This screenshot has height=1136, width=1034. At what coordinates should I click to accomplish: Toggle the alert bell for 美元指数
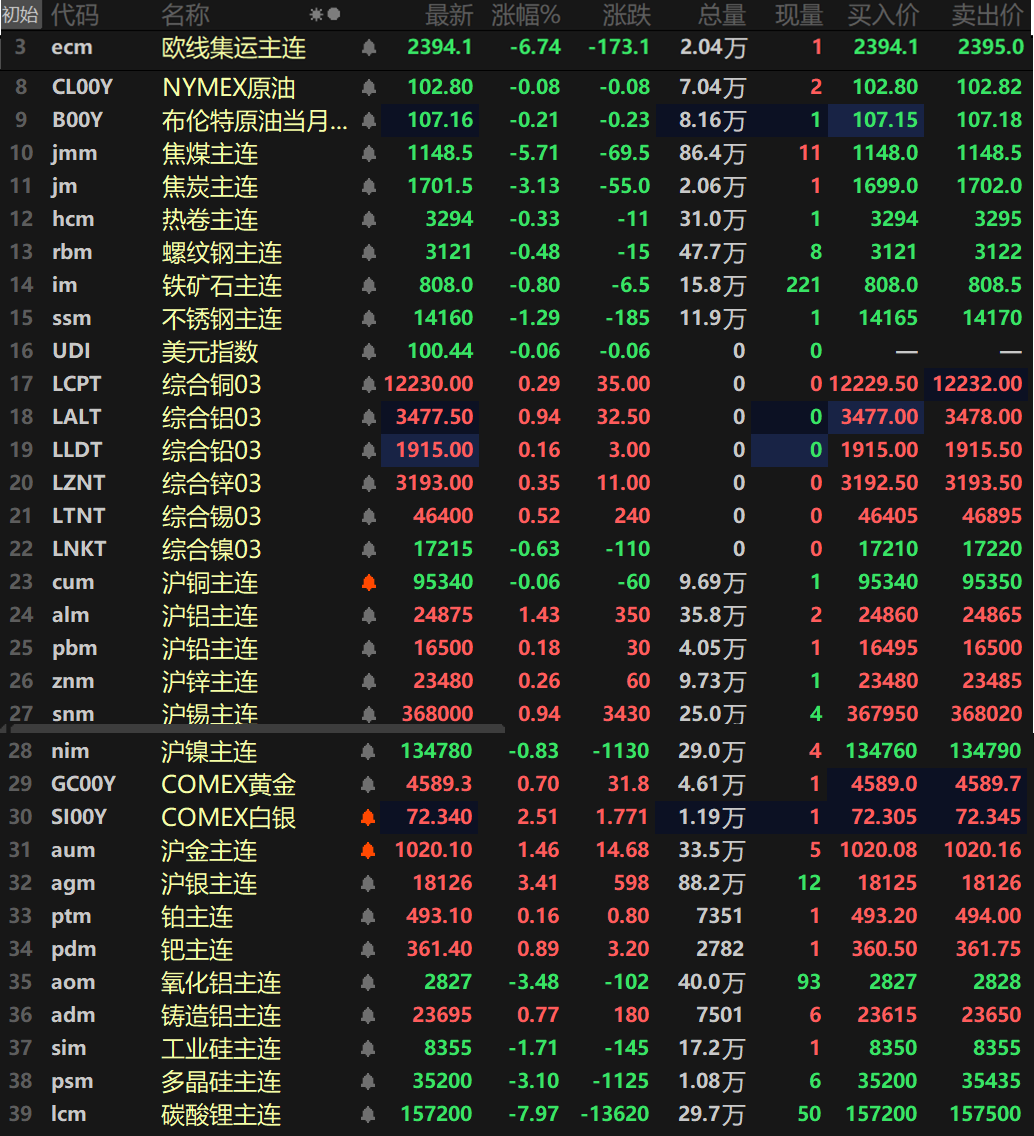[368, 351]
